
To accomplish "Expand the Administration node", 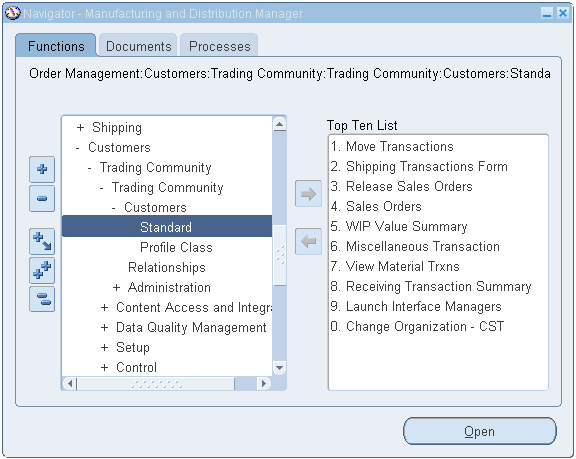I will (116, 288).
